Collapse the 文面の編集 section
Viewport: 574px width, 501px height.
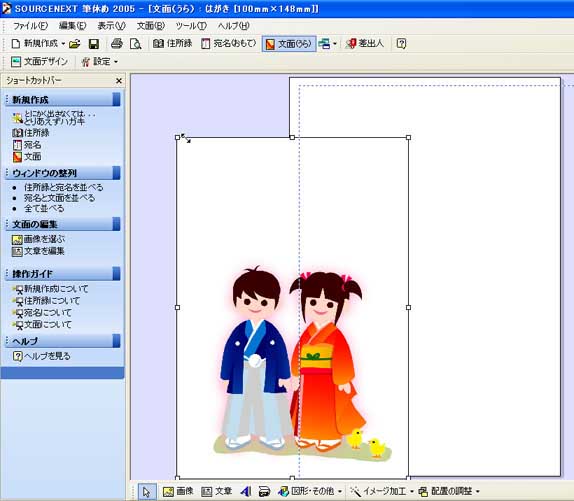point(116,224)
